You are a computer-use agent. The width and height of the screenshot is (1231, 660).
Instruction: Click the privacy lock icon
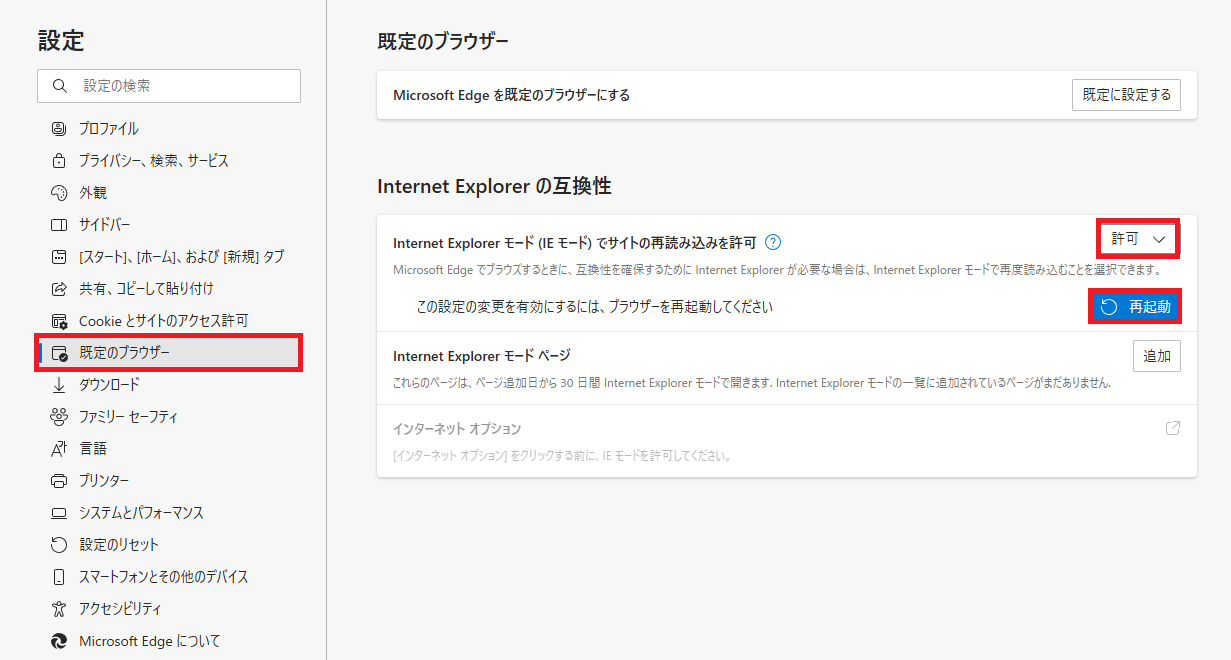pos(59,161)
